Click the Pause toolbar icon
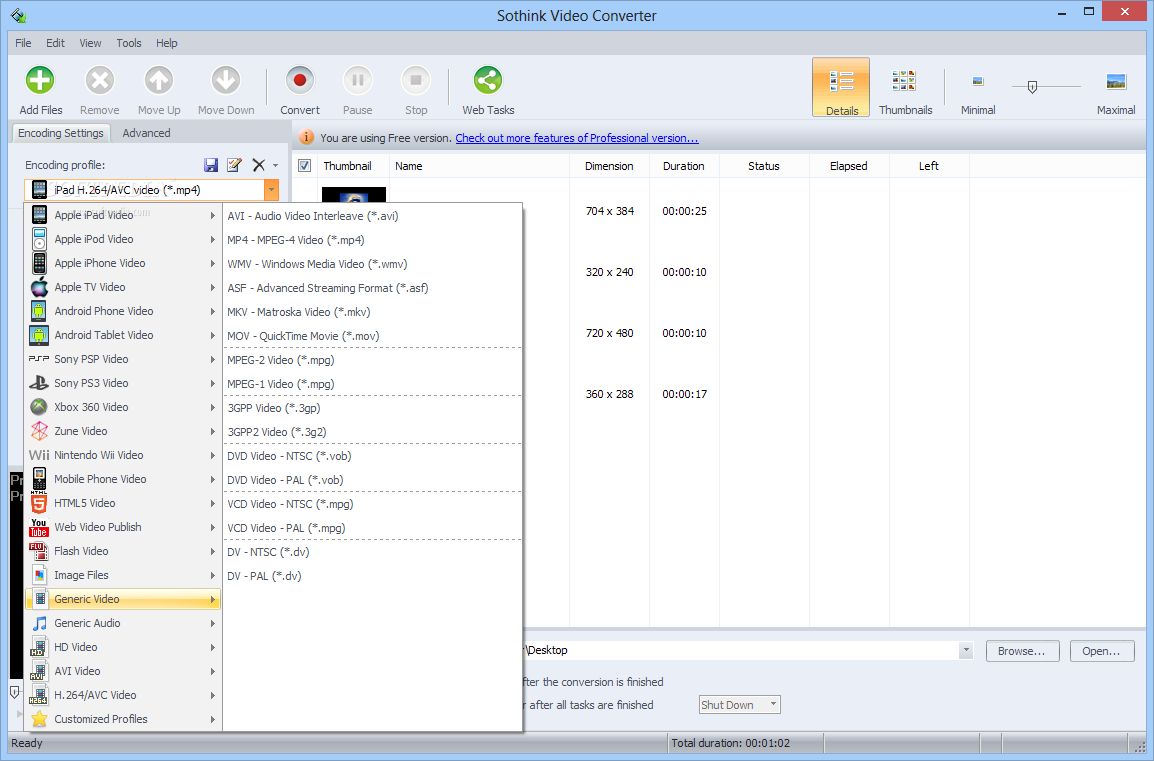Image resolution: width=1154 pixels, height=761 pixels. (358, 81)
